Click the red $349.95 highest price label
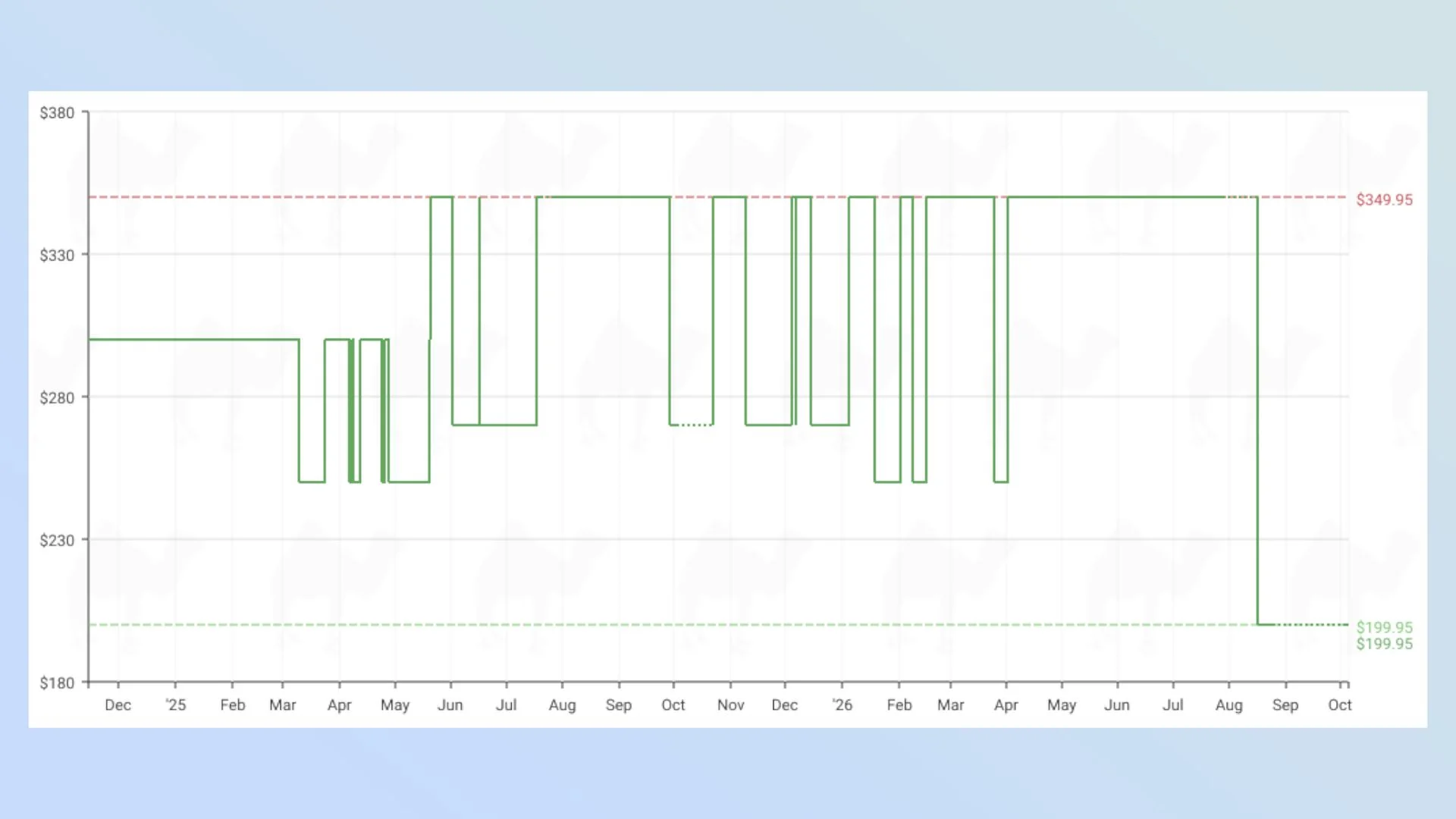 (1384, 200)
